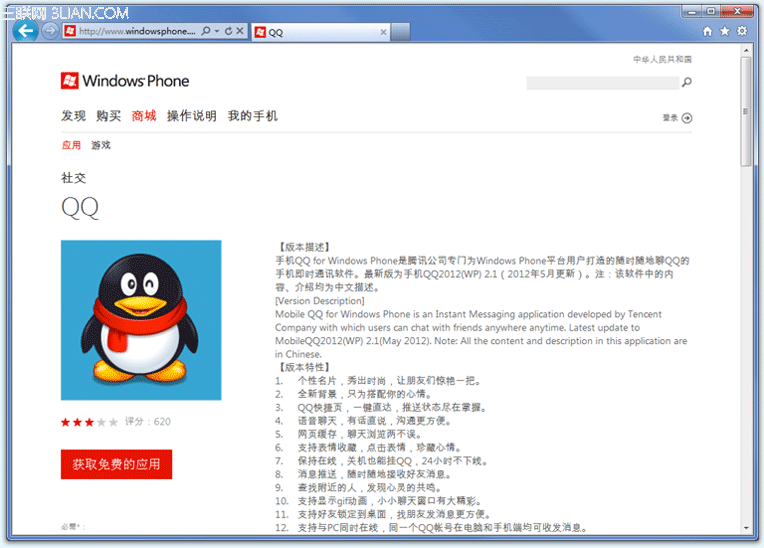This screenshot has height=548, width=764.
Task: Select the 游戏 sub-category link
Action: (101, 145)
